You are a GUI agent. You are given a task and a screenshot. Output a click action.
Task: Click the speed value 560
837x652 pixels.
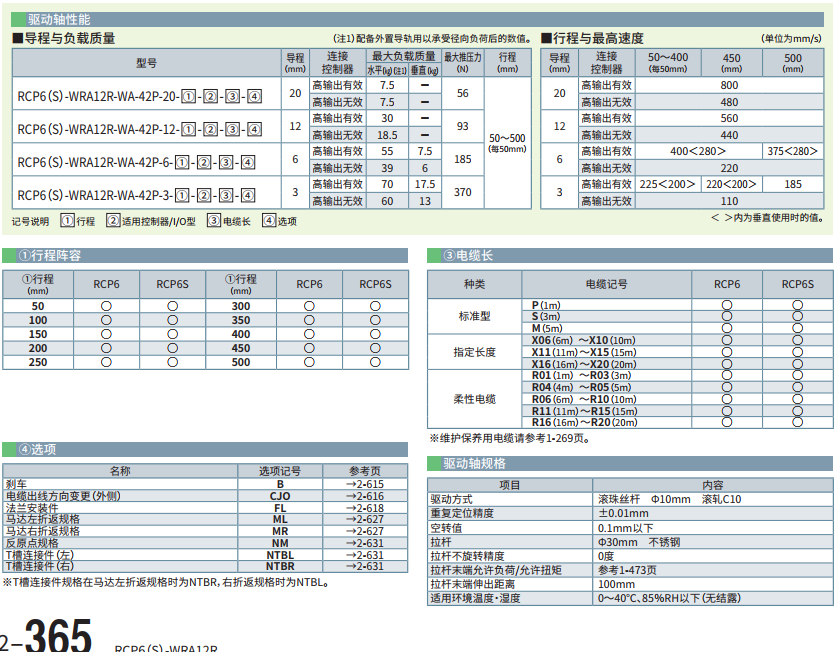pos(729,119)
